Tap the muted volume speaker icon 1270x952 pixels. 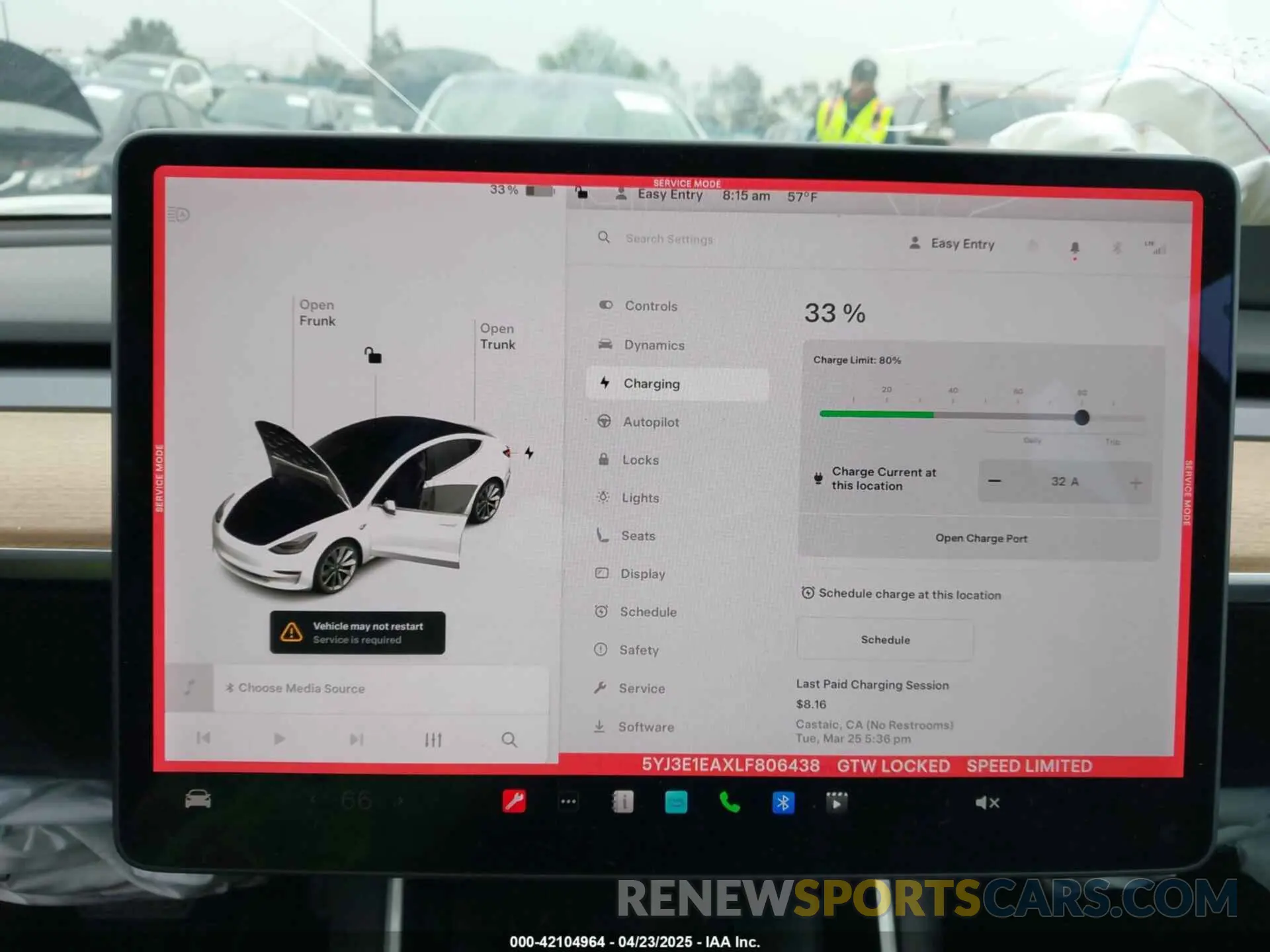pyautogui.click(x=987, y=803)
